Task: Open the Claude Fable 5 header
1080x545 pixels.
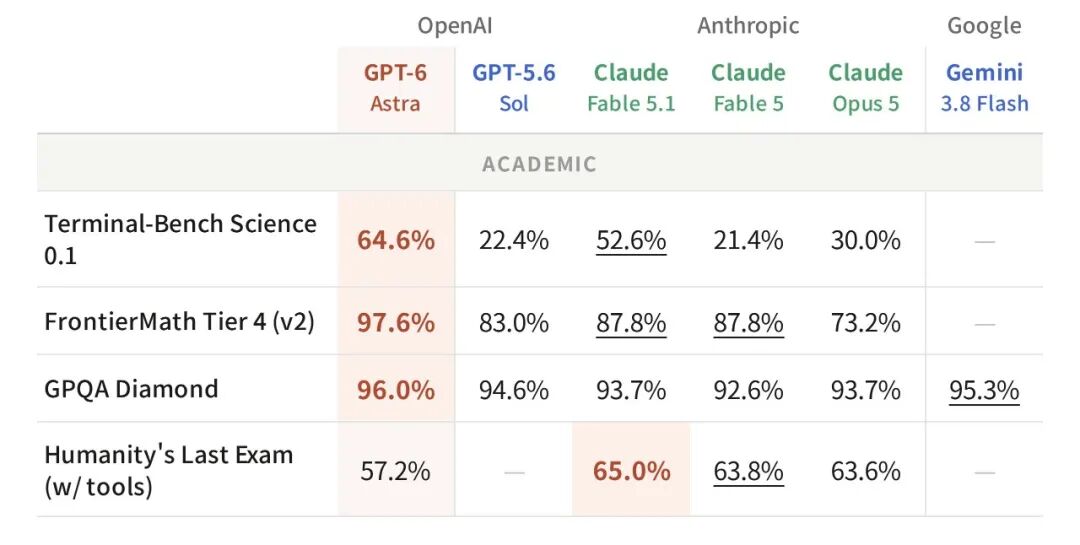Action: (x=748, y=88)
